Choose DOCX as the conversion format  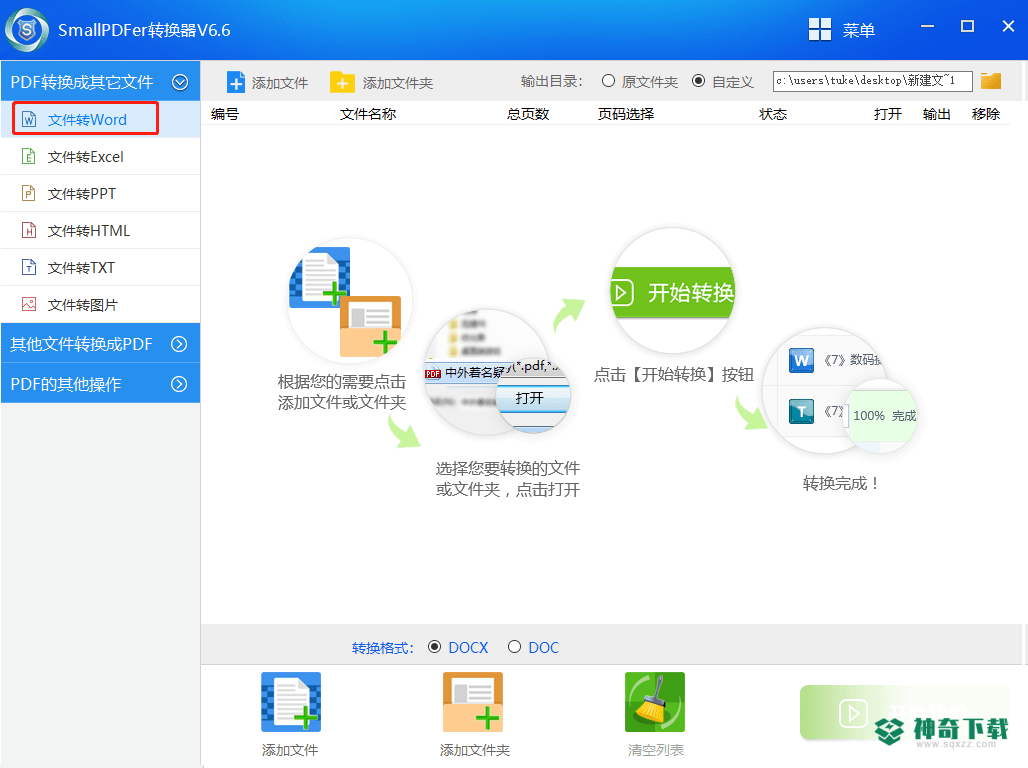coord(434,647)
